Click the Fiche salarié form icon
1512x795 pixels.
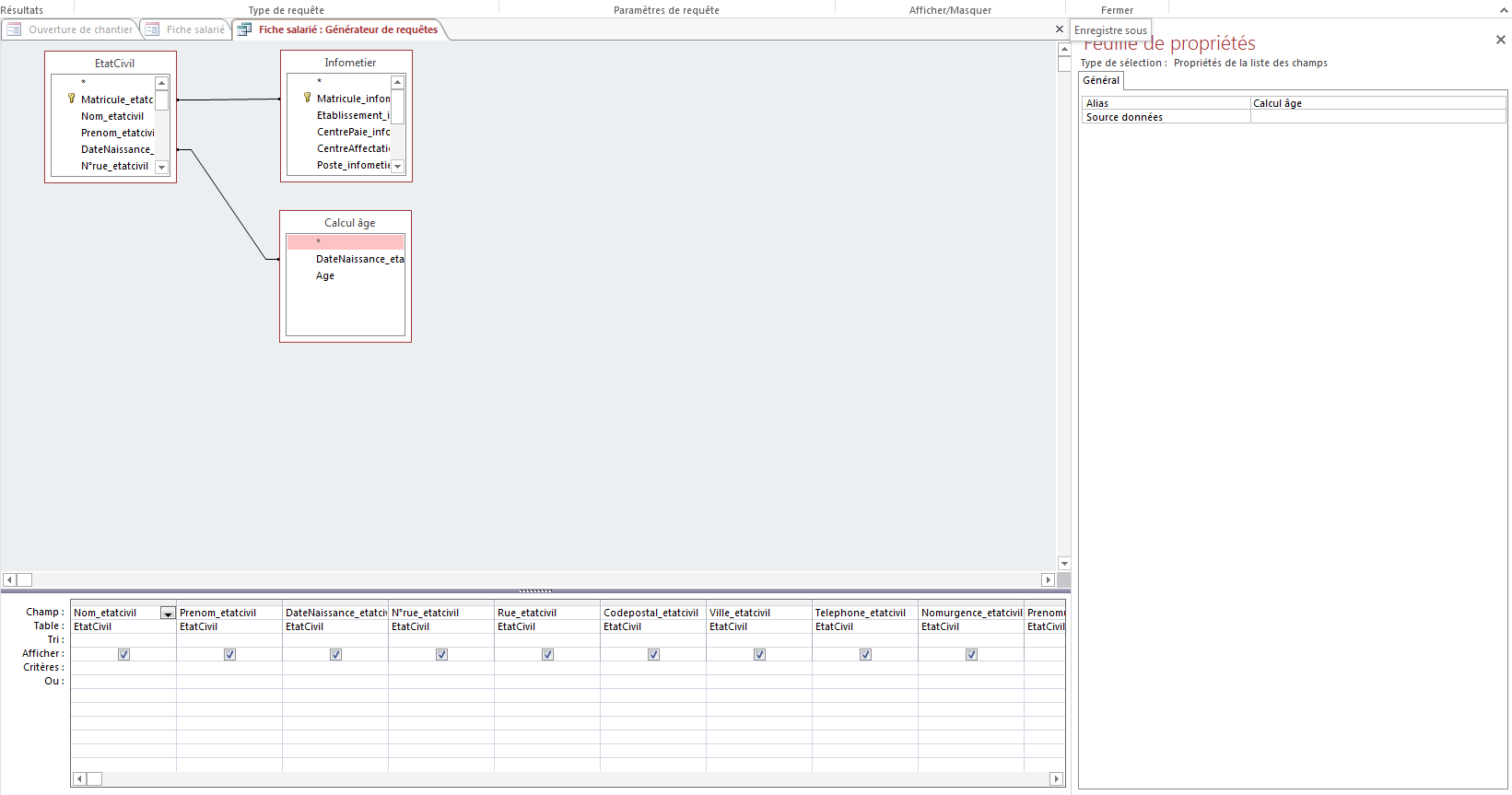(152, 29)
